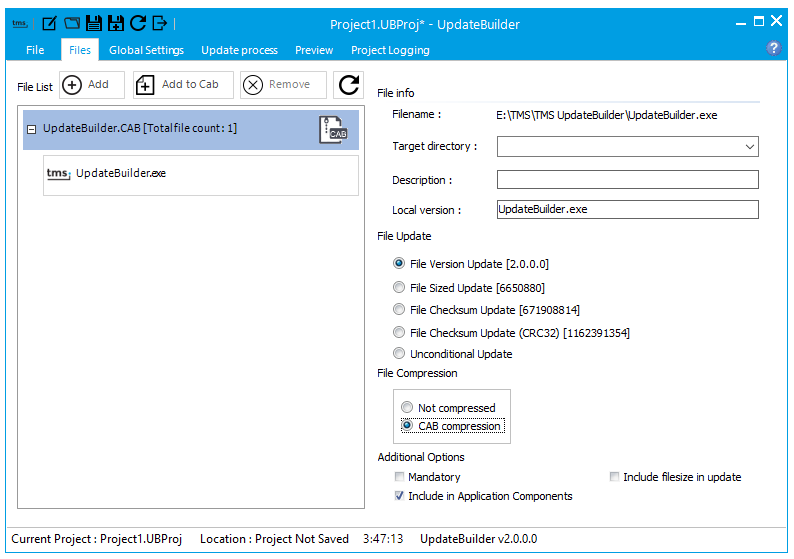Select CAB compression option

453,426
